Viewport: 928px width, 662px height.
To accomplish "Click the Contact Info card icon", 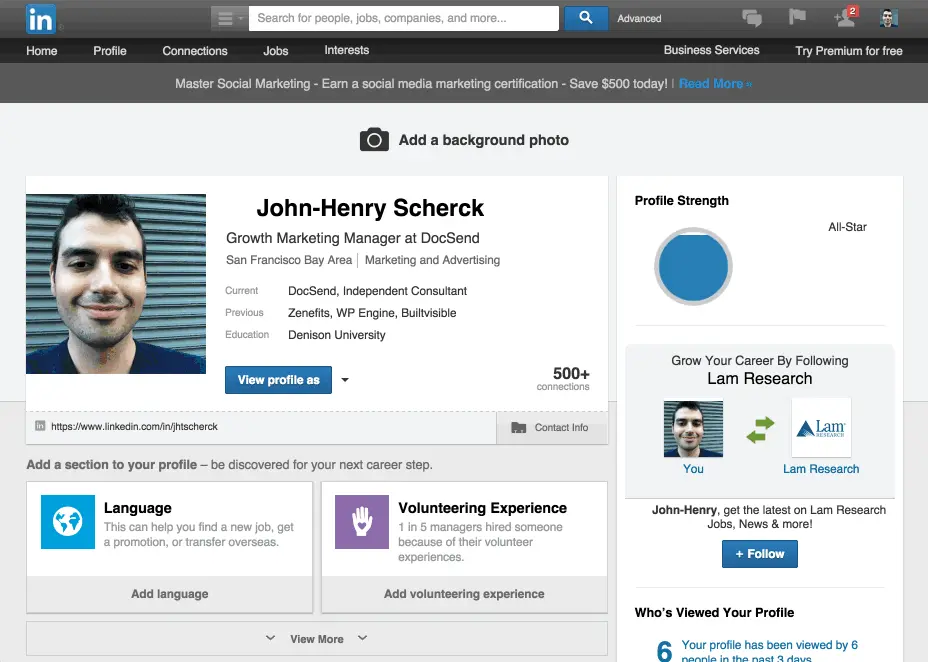I will 518,427.
